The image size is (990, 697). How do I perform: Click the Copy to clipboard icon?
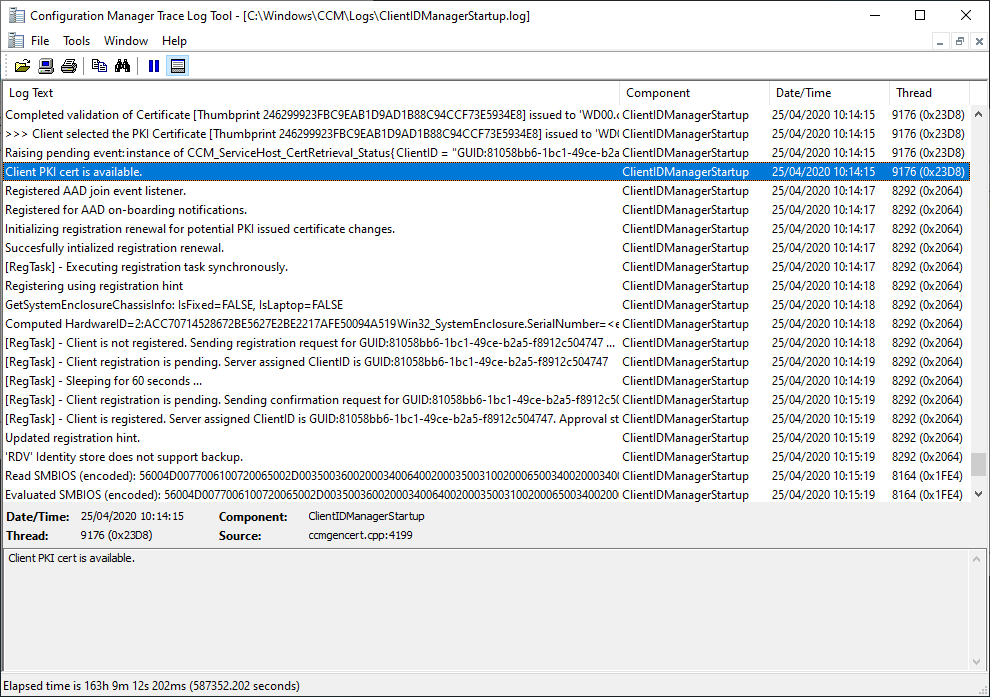coord(99,66)
